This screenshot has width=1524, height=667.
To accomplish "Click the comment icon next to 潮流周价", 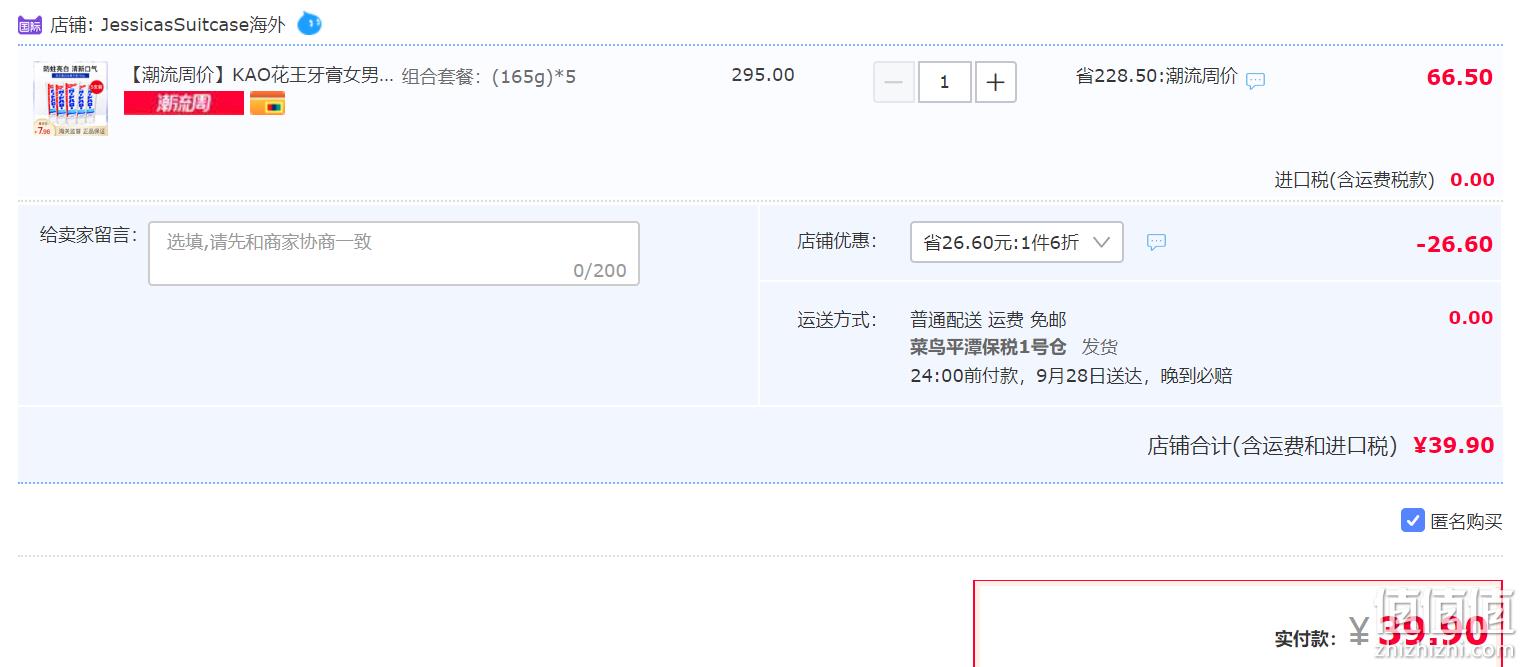I will tap(1256, 80).
